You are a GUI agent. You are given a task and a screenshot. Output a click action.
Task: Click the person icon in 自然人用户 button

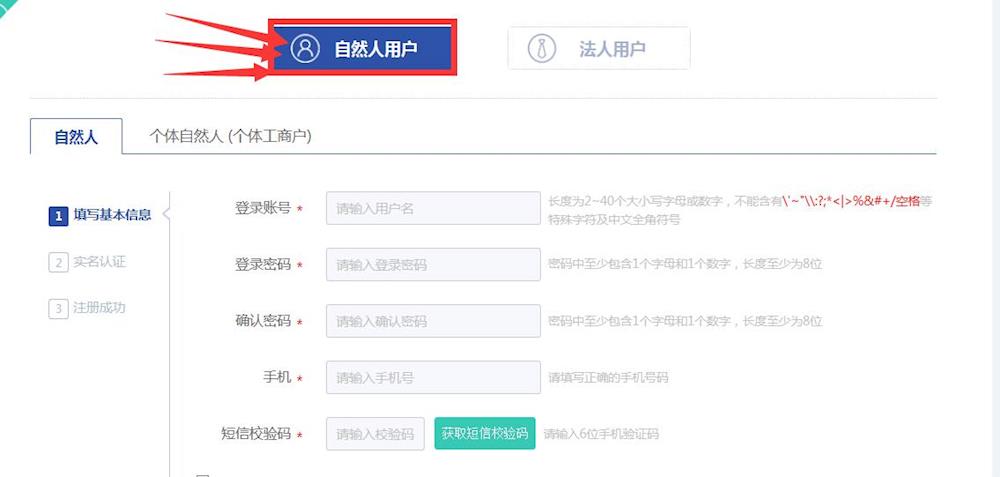[x=305, y=48]
